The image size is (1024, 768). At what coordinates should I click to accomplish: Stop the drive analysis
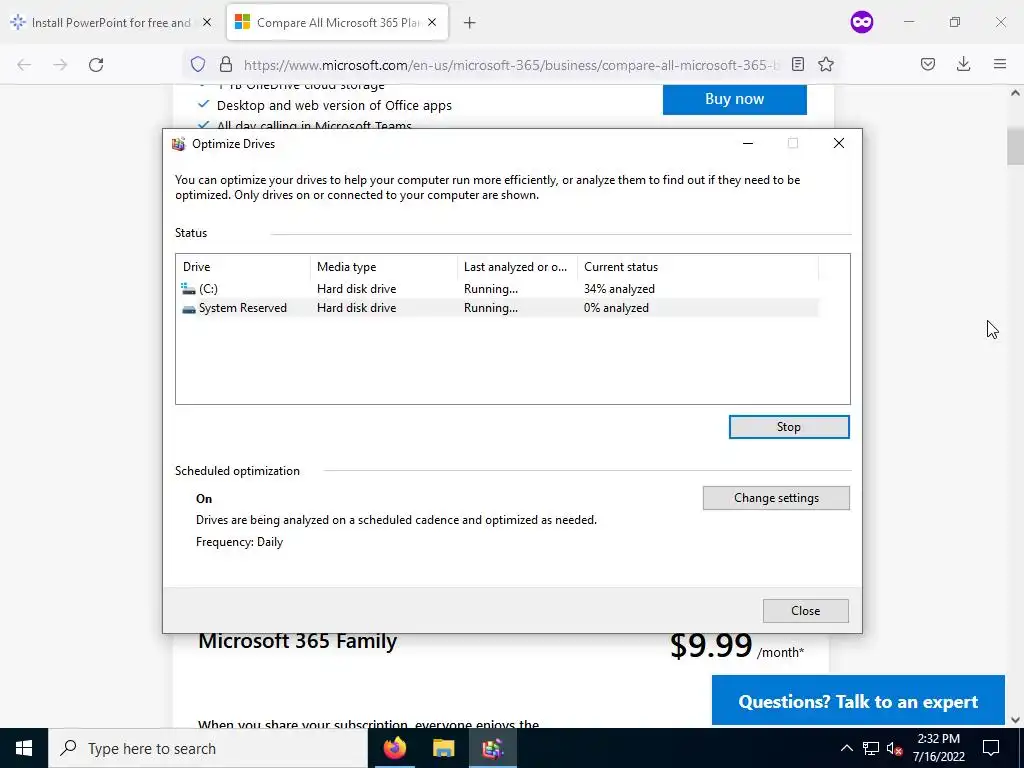[789, 427]
